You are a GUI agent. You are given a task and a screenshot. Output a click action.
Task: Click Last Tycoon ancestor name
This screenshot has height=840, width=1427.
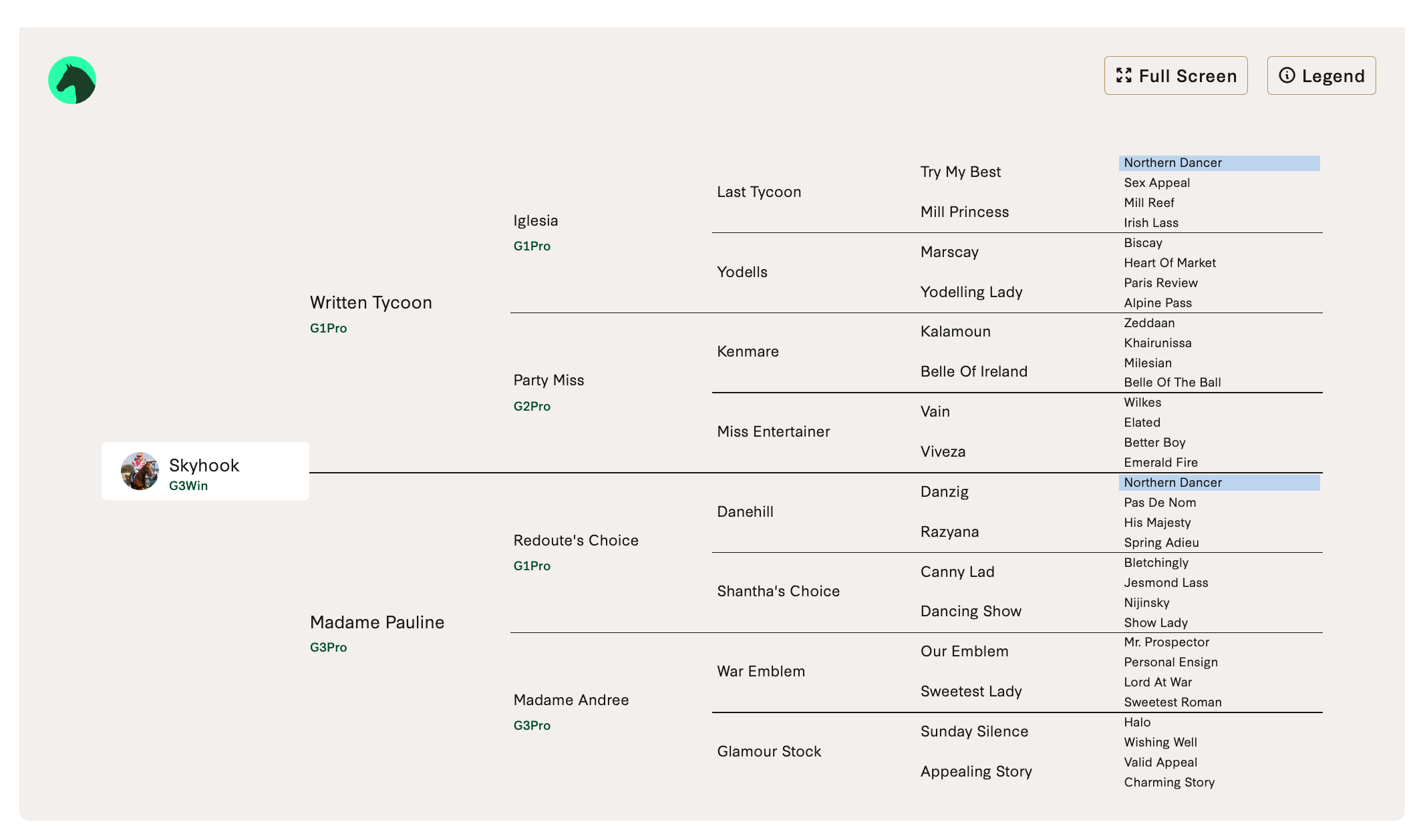coord(759,192)
